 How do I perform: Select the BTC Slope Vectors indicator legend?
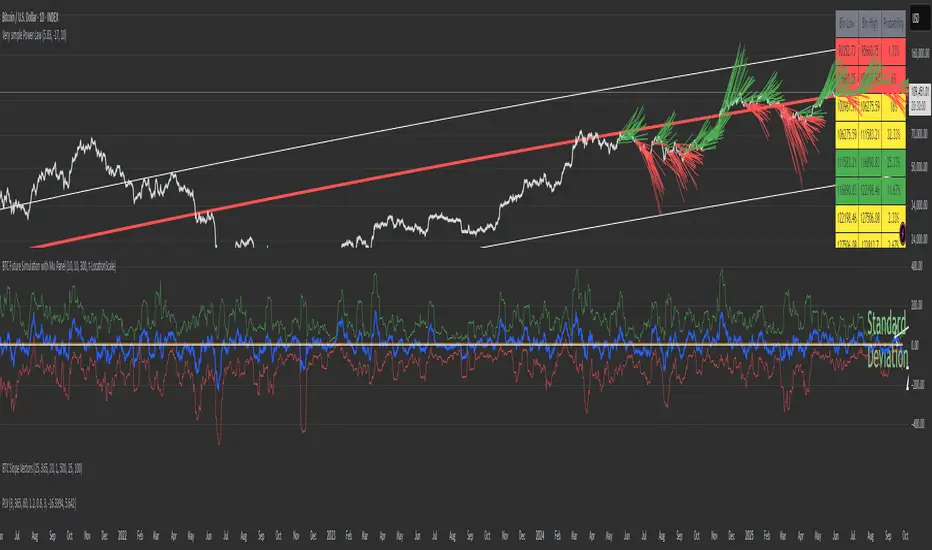42,469
